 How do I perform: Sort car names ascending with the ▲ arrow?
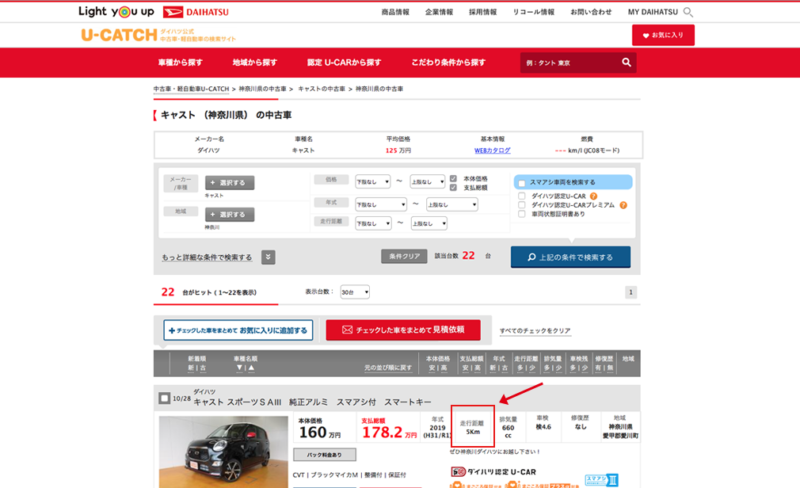pyautogui.click(x=251, y=368)
